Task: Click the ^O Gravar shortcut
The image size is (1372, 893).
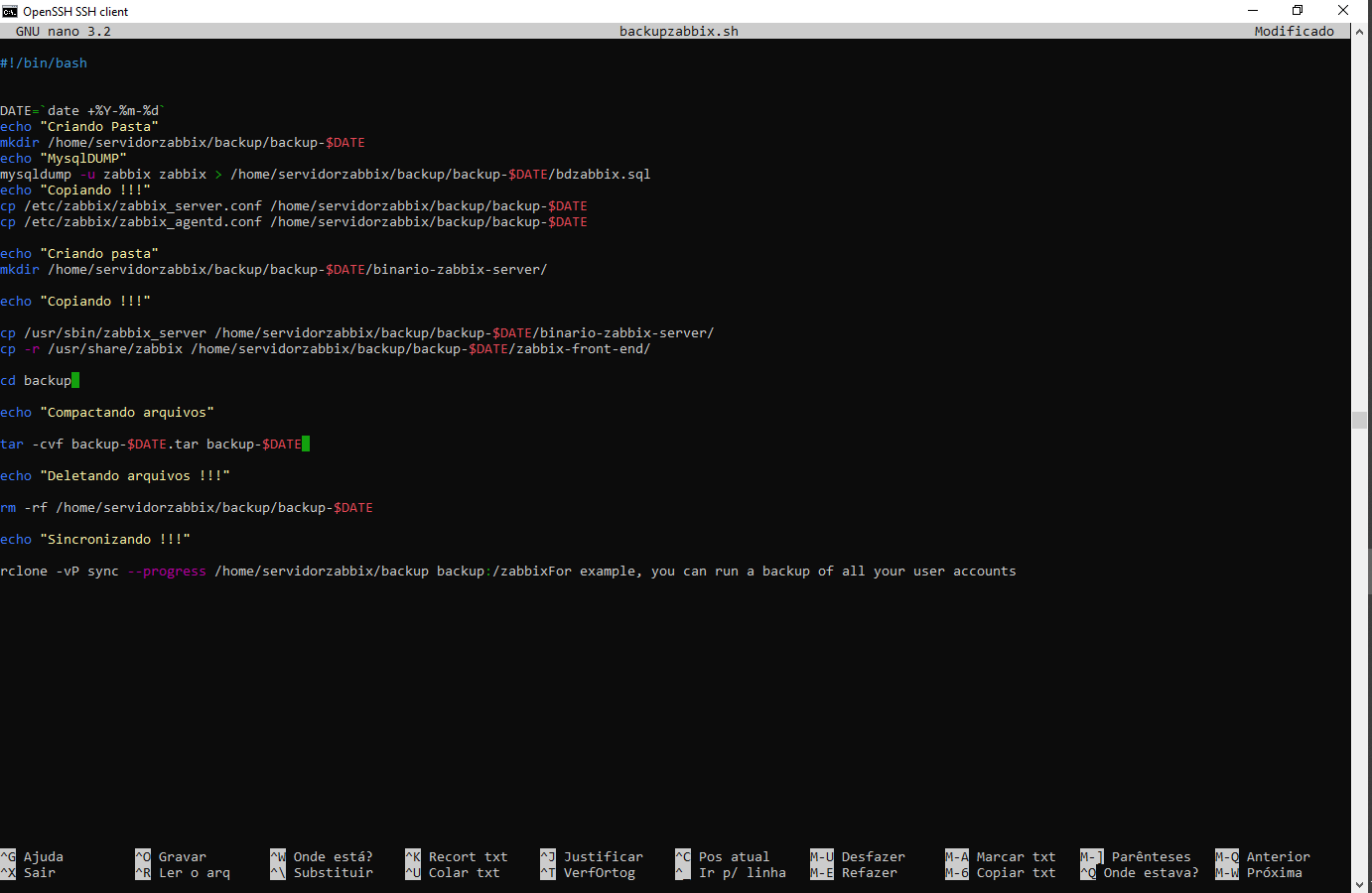Action: pyautogui.click(x=171, y=856)
